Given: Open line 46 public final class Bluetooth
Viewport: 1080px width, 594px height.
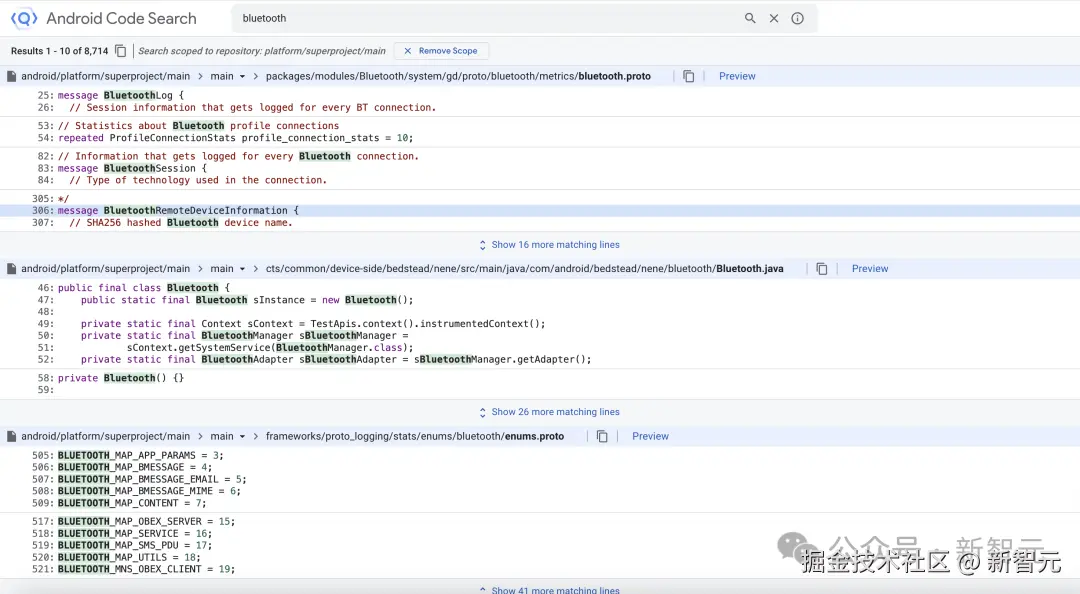Looking at the screenshot, I should point(143,288).
